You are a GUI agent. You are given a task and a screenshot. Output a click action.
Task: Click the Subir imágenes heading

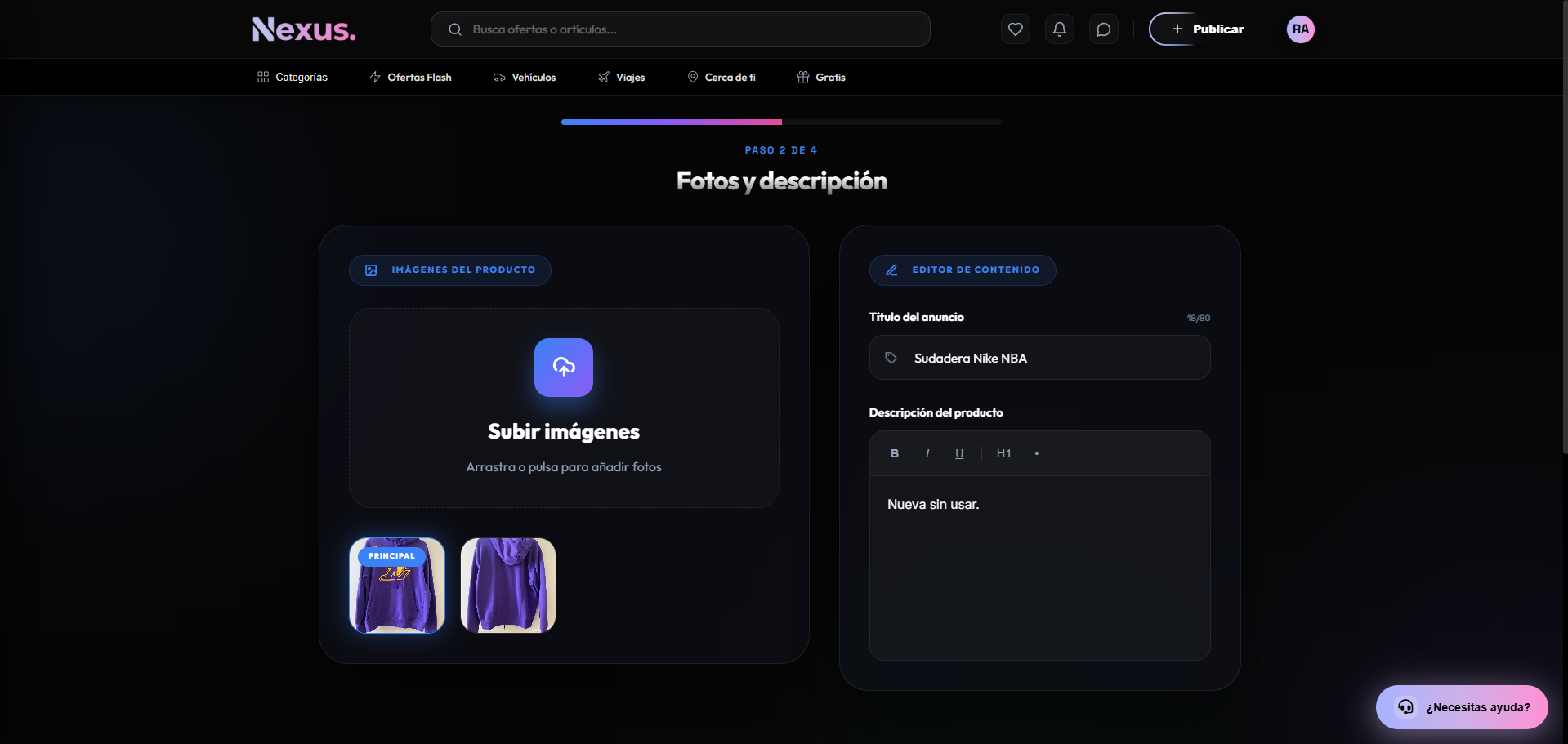pos(564,431)
